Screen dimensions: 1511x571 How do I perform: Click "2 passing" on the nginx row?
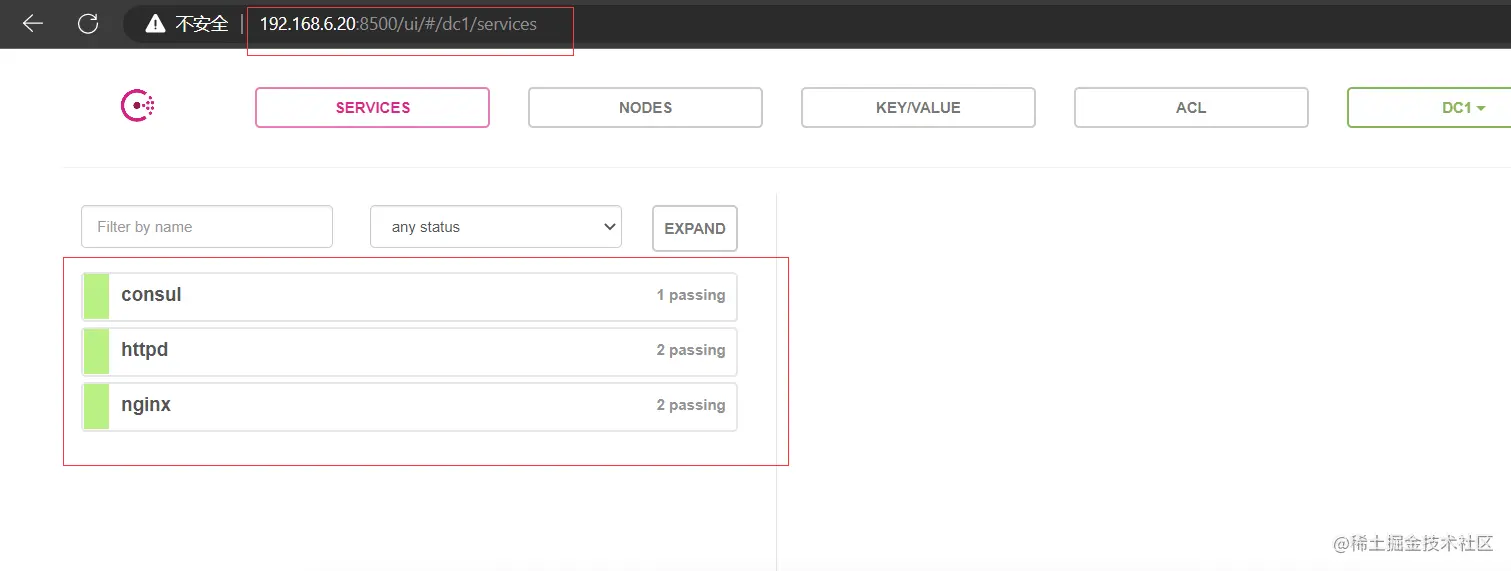click(x=691, y=405)
